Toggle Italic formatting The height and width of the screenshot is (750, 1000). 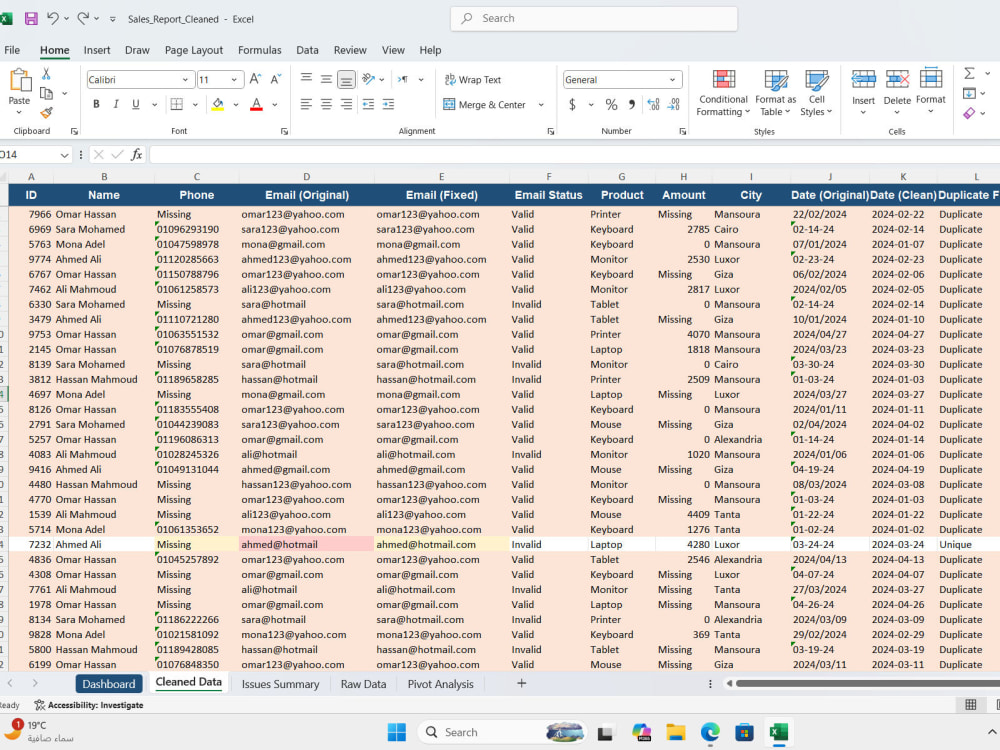click(116, 104)
